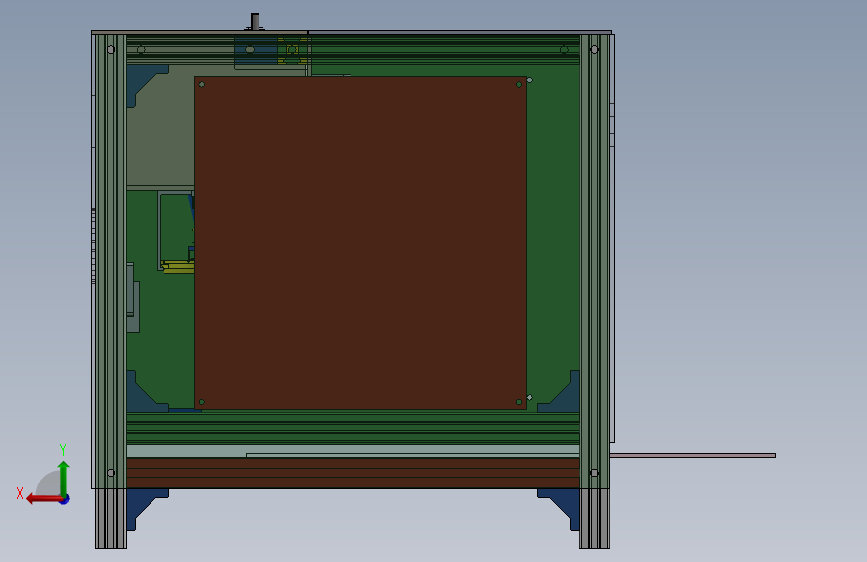Select the yellow component left of the brown panel
Viewport: 867px width, 562px height.
pos(178,267)
